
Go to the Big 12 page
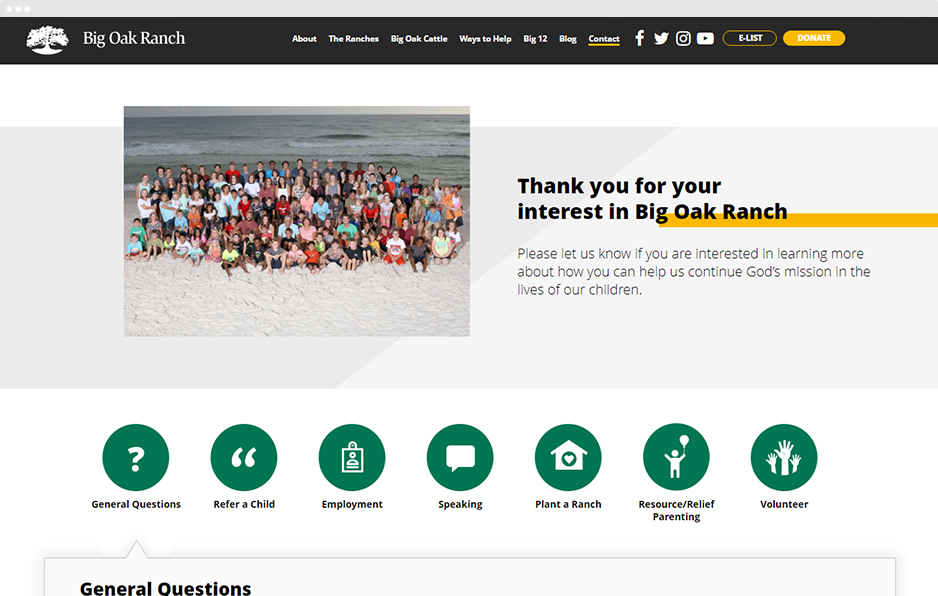point(535,38)
